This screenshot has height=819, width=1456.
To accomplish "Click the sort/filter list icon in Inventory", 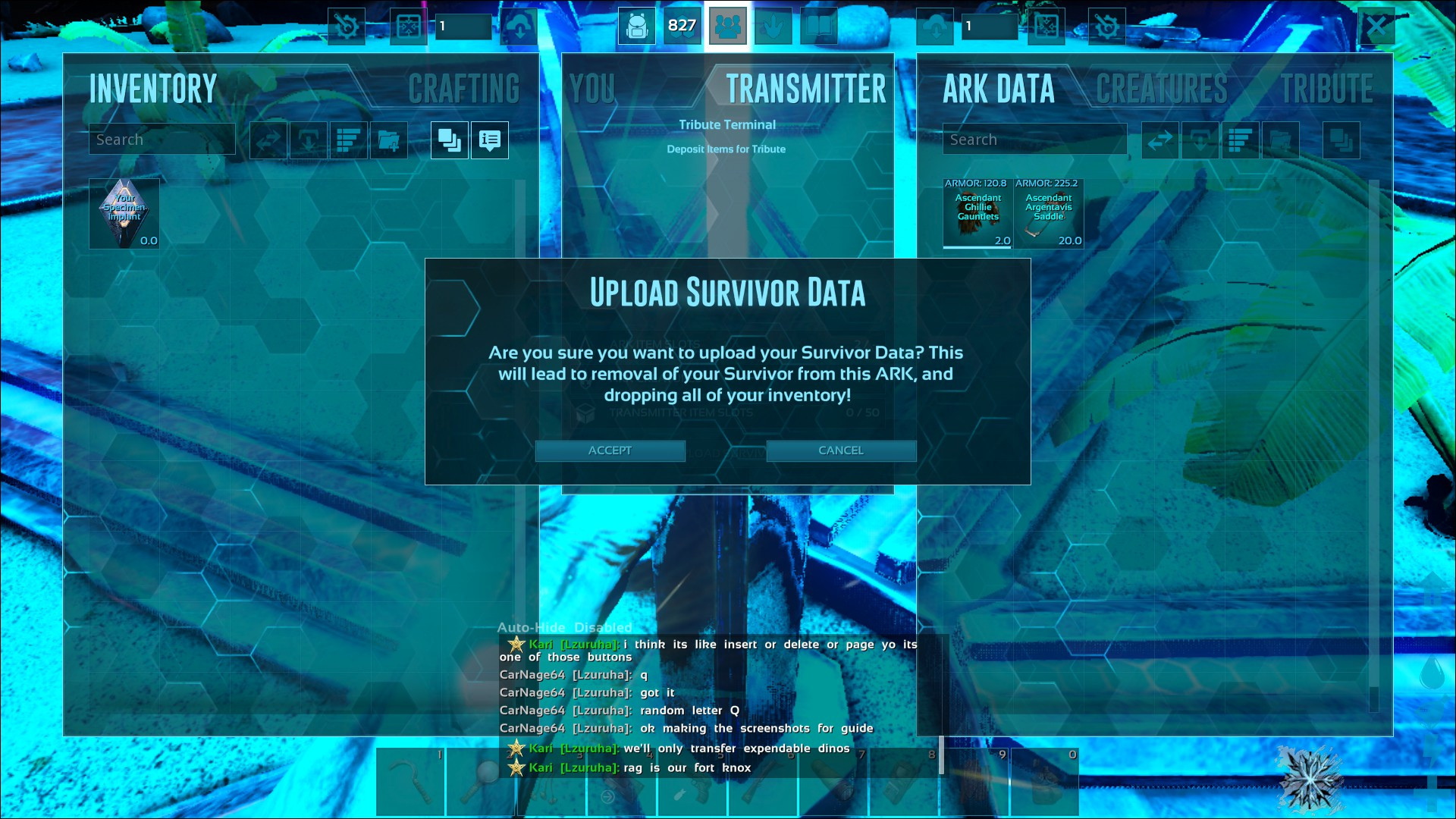I will pos(347,139).
